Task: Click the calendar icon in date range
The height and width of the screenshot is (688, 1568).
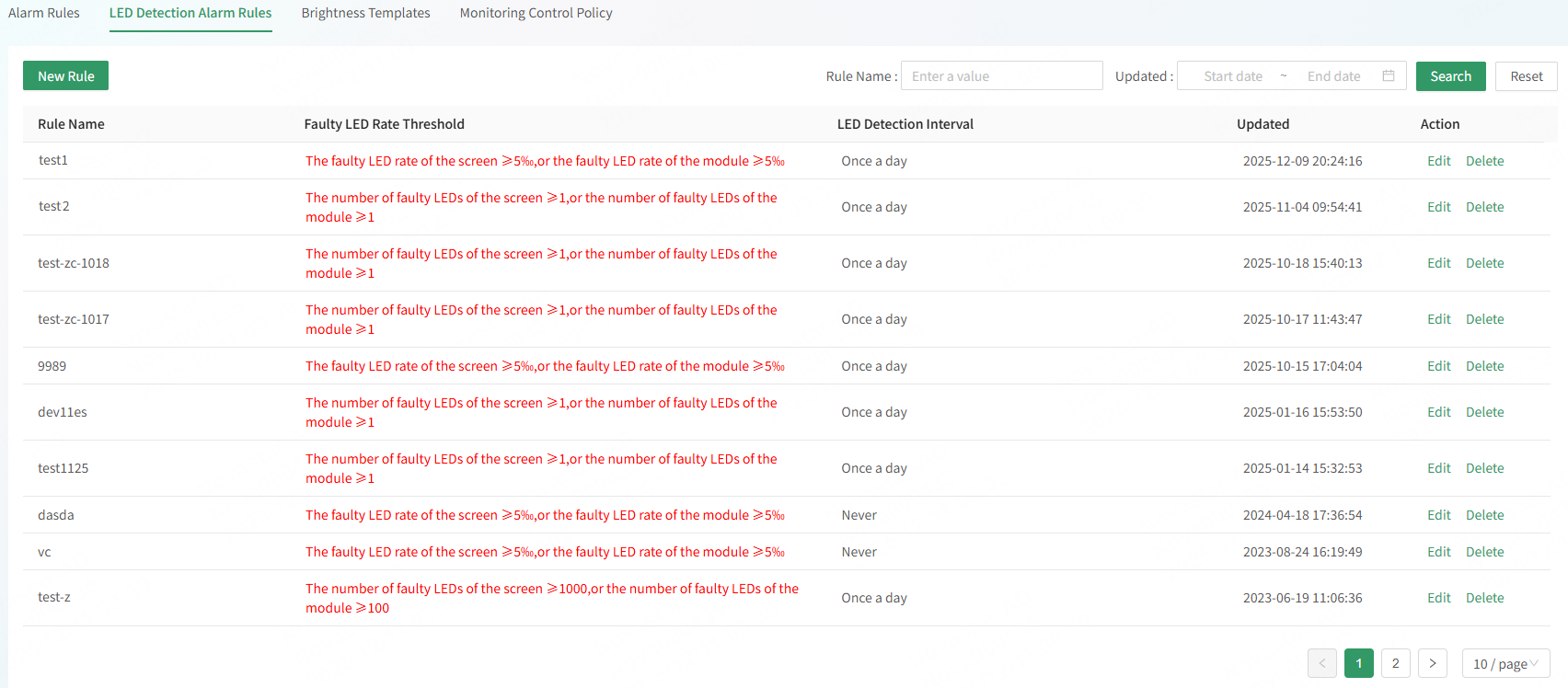Action: 1389,76
